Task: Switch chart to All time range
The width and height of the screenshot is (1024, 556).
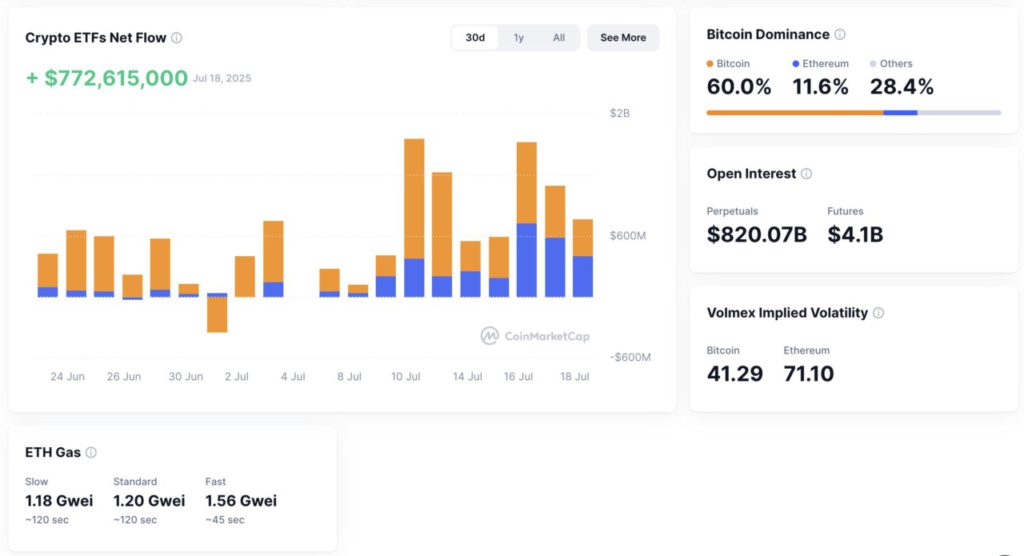Action: pos(558,38)
